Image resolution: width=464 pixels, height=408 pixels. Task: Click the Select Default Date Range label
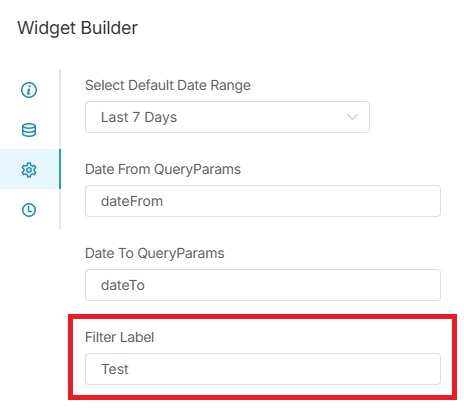[168, 85]
